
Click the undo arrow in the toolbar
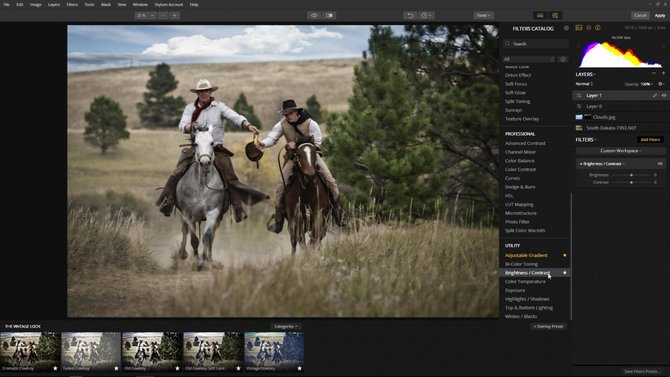click(x=410, y=15)
